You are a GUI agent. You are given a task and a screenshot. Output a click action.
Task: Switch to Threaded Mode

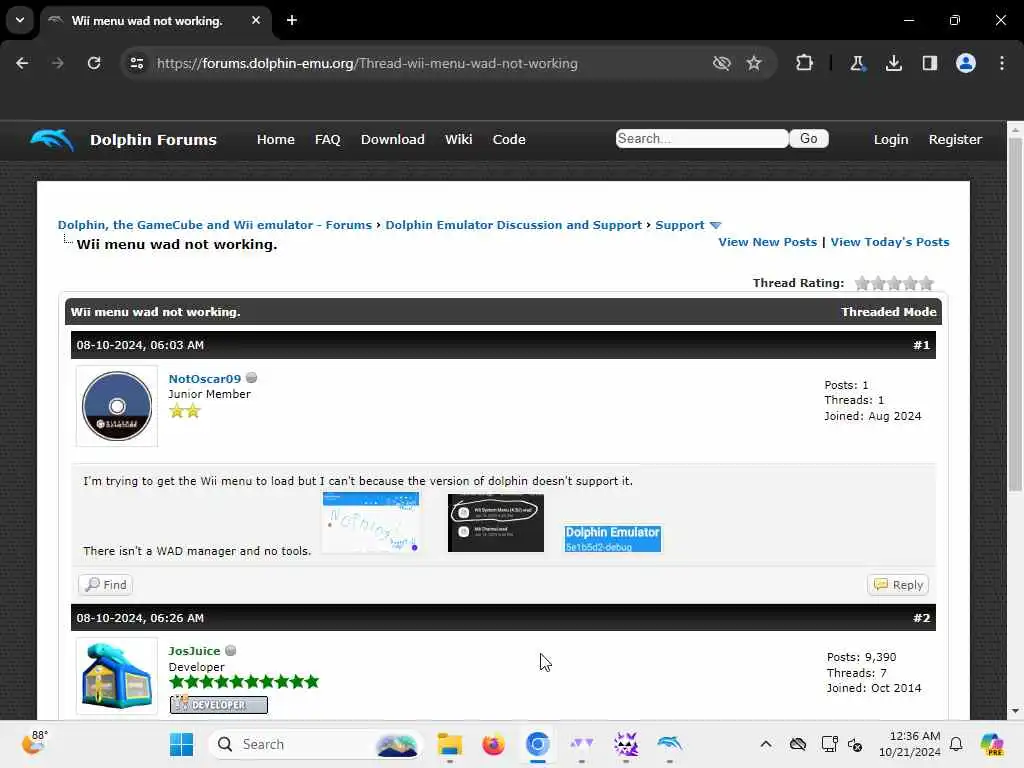(888, 312)
